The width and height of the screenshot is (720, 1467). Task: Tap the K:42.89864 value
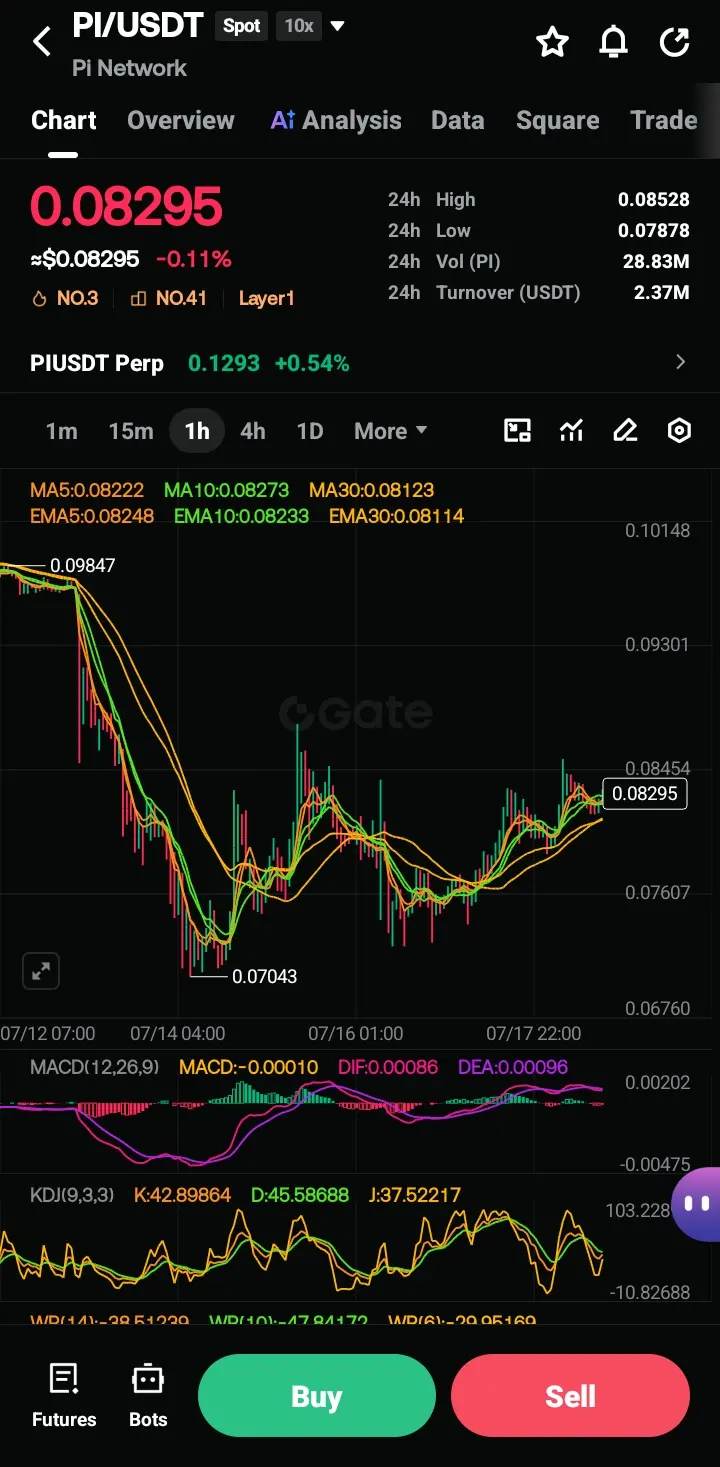pyautogui.click(x=183, y=1195)
